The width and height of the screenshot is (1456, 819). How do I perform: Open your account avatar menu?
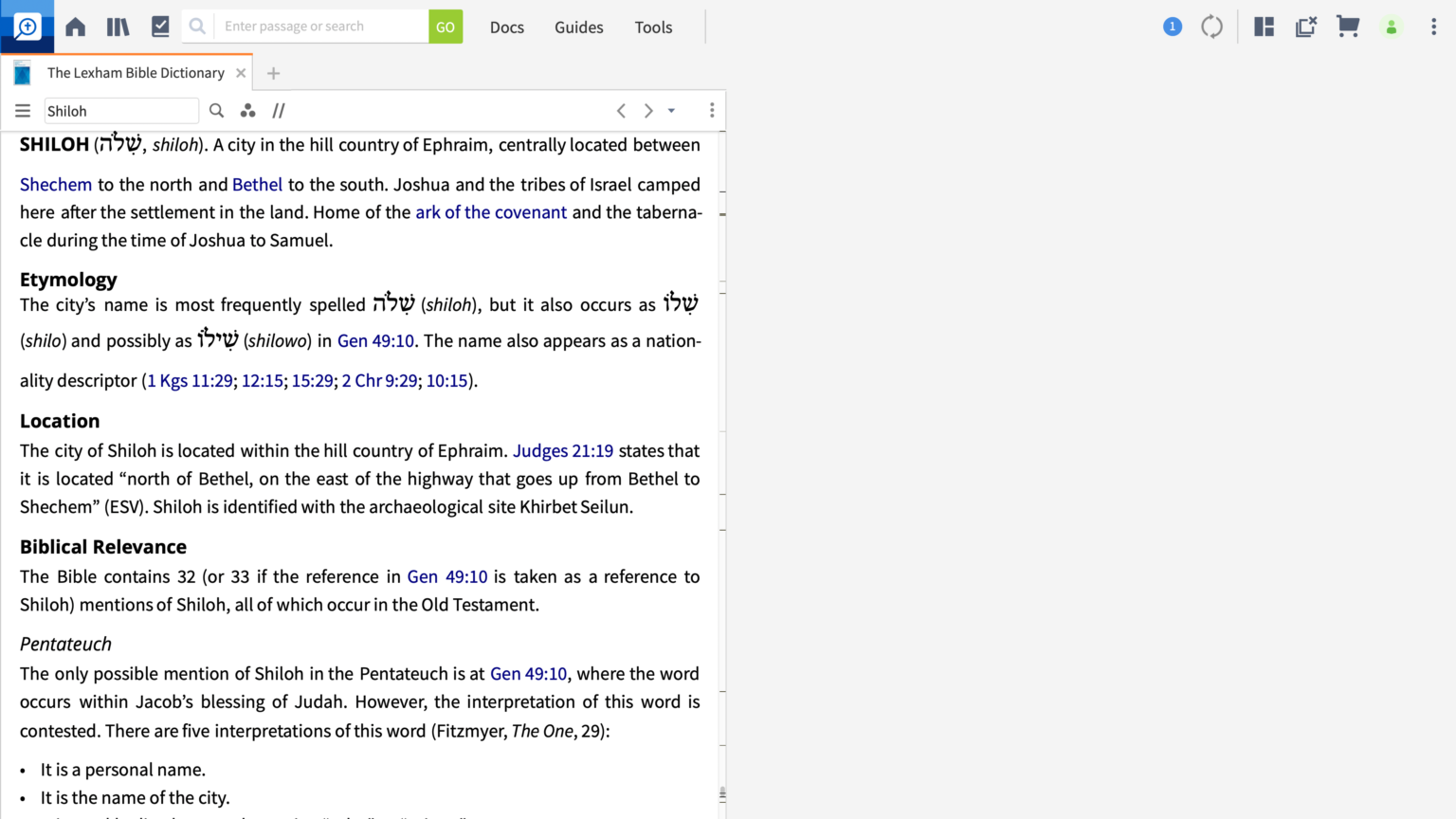(1391, 27)
